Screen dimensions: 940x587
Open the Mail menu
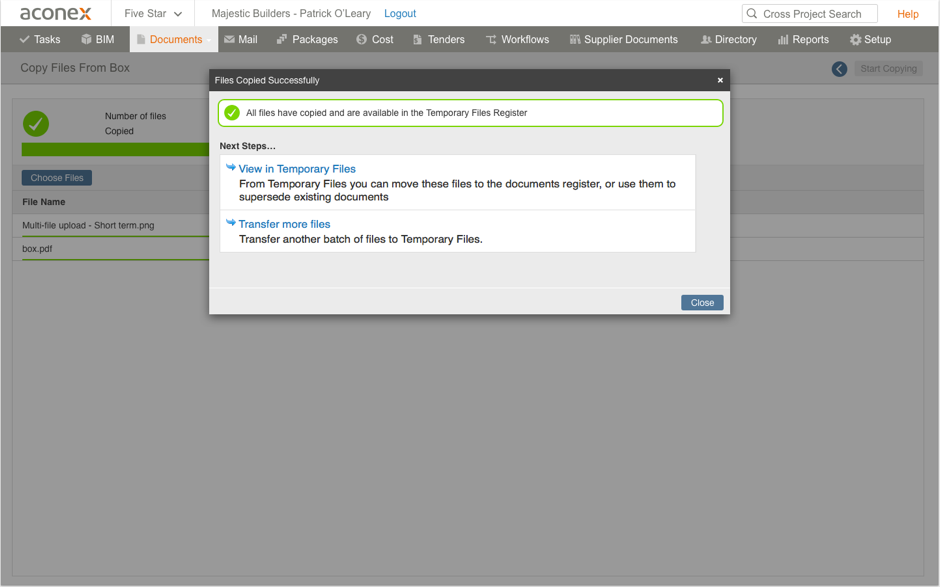[x=240, y=40]
